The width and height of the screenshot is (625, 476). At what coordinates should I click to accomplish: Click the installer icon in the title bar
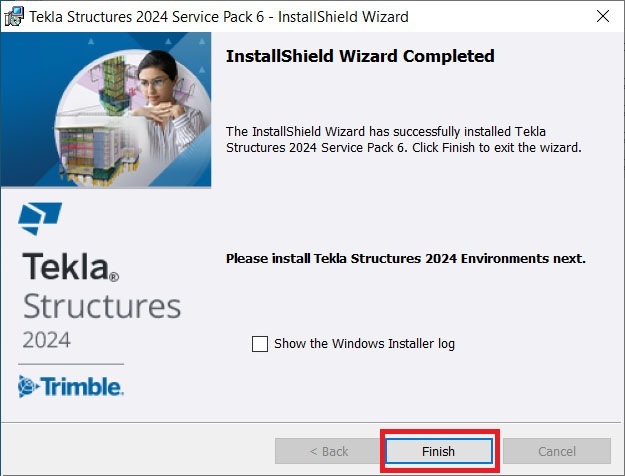14,17
